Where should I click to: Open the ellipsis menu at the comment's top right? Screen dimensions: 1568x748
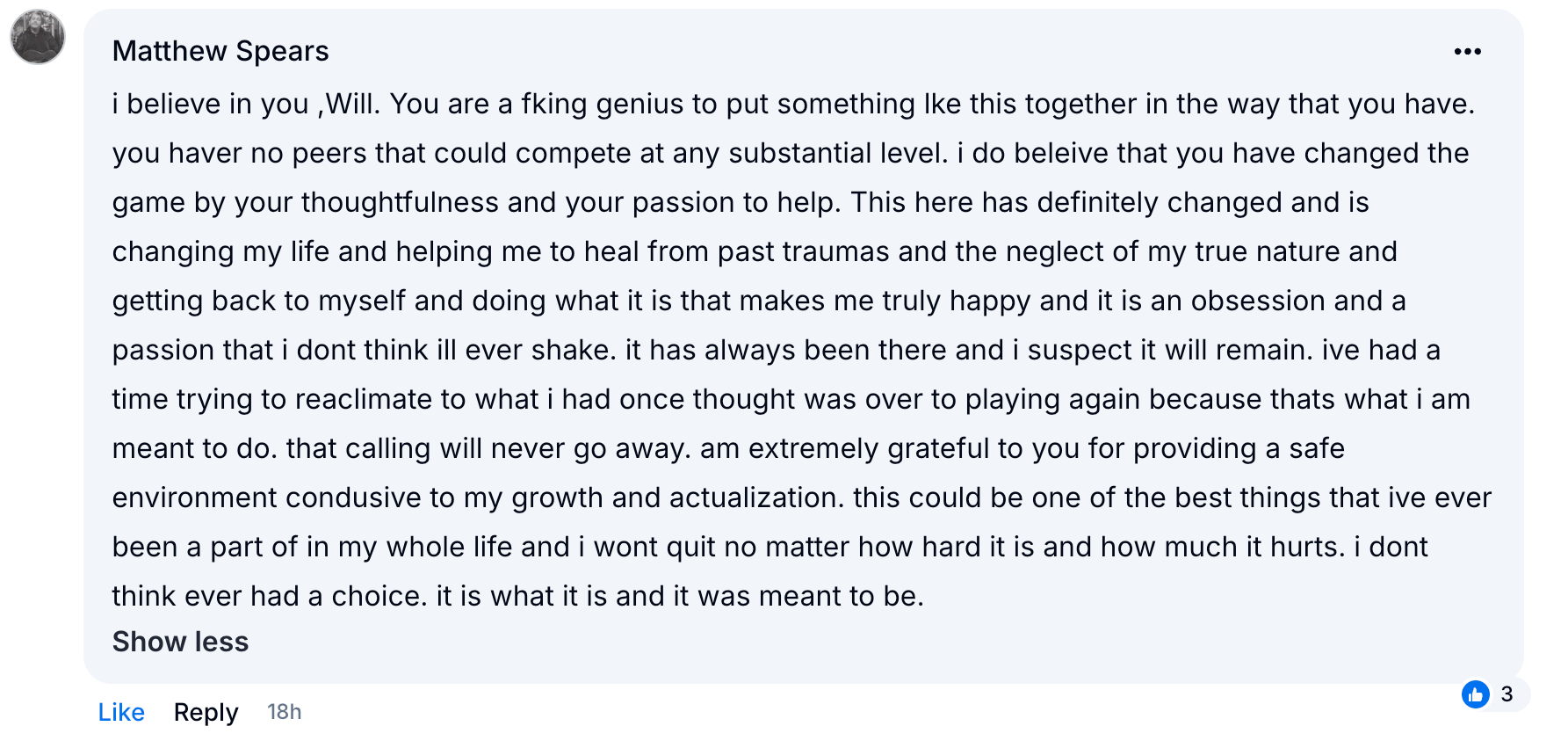(1467, 52)
